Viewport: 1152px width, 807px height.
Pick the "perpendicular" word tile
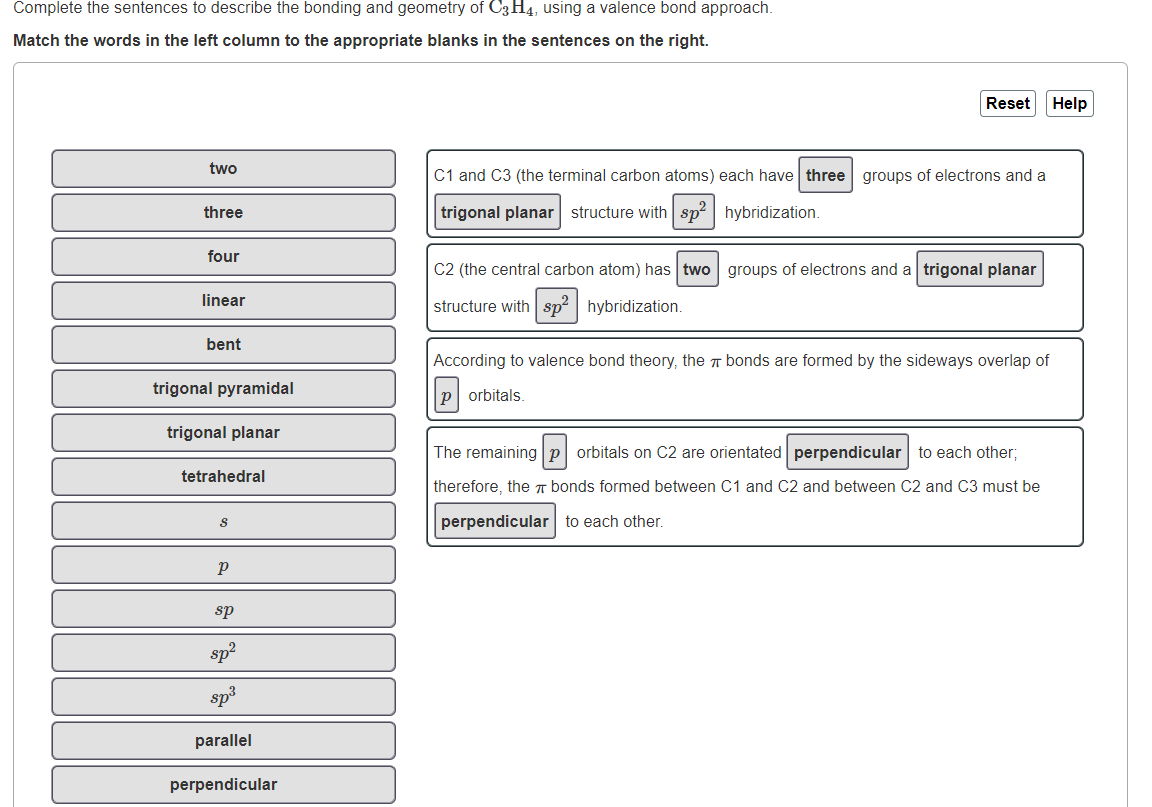click(223, 784)
